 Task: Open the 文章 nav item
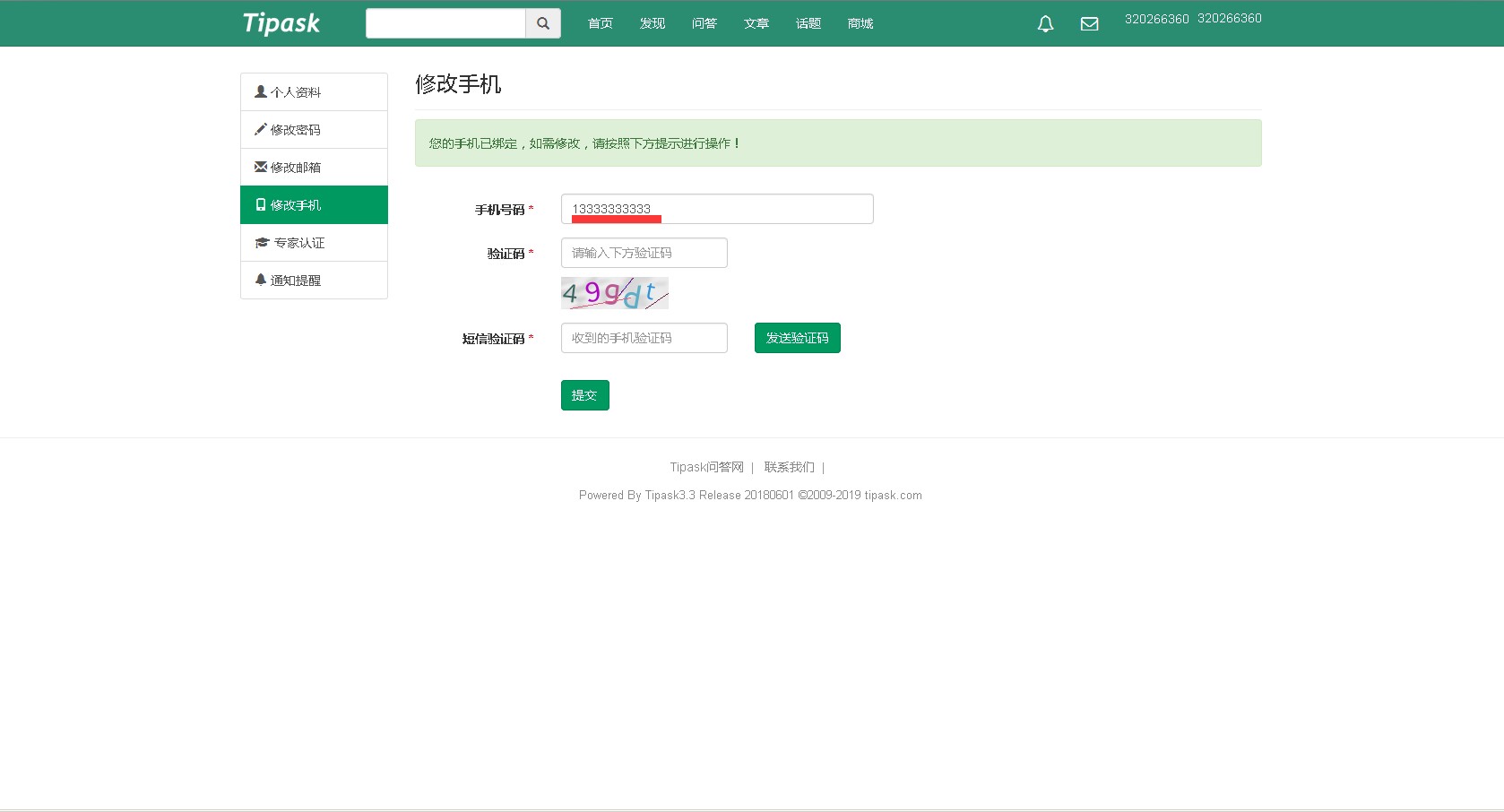pos(756,23)
